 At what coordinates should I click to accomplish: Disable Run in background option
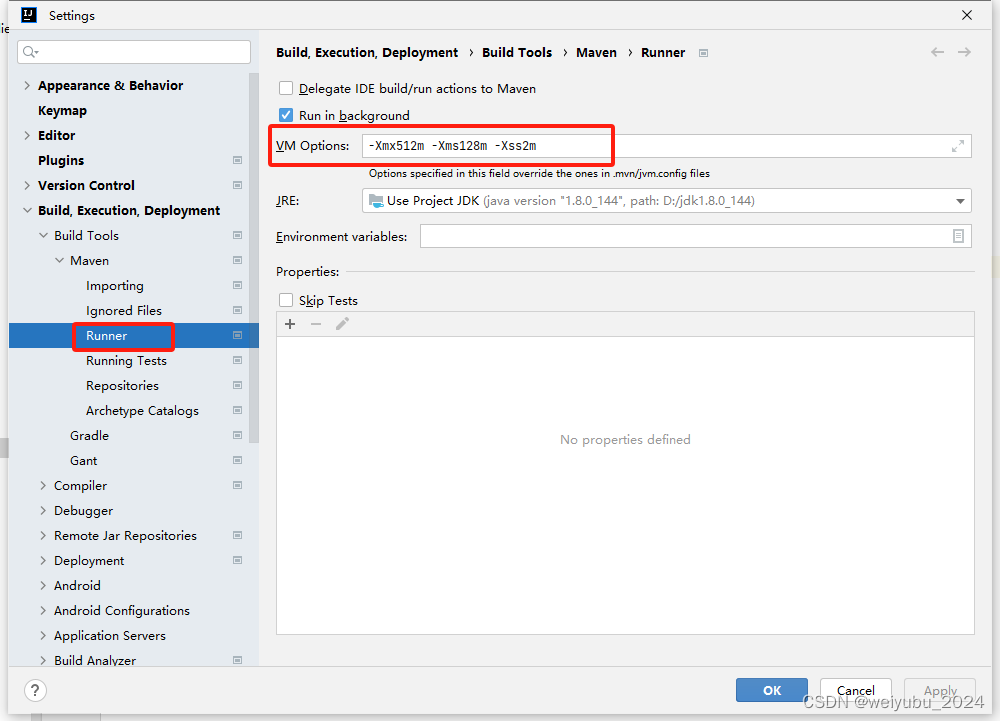(286, 114)
